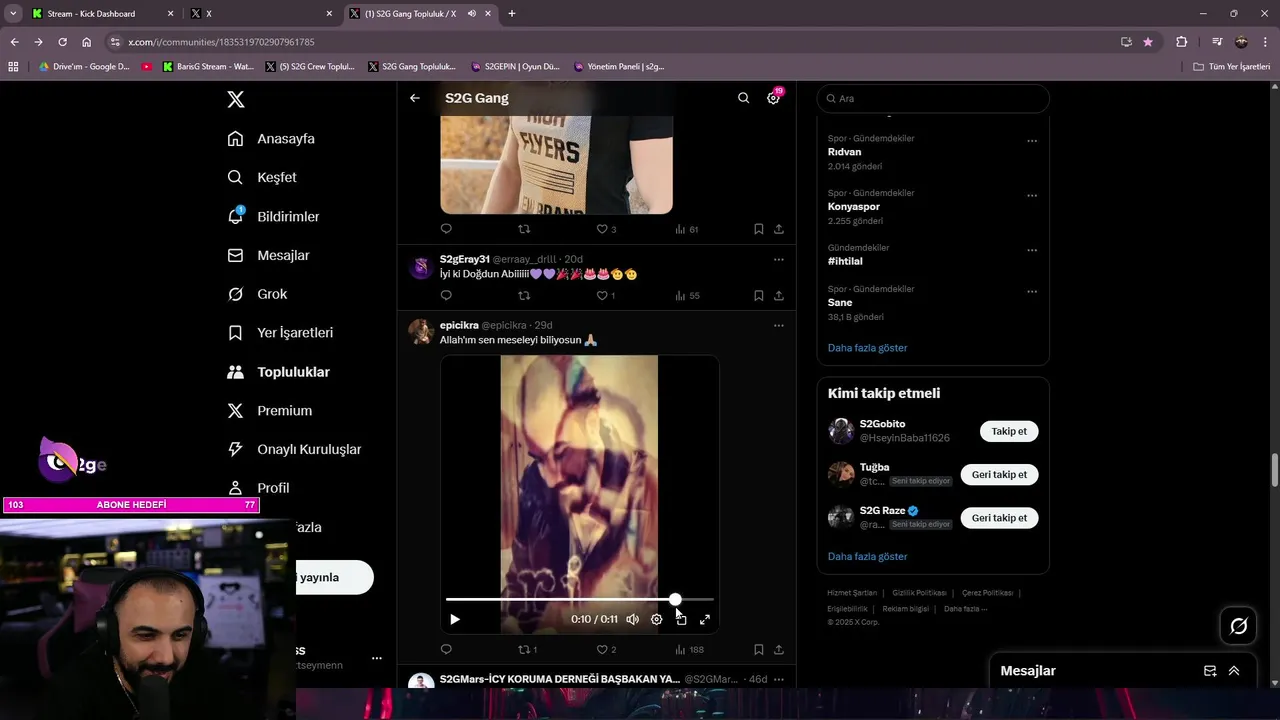Open Gizlilik Politikası link
The height and width of the screenshot is (720, 1280).
click(x=918, y=593)
